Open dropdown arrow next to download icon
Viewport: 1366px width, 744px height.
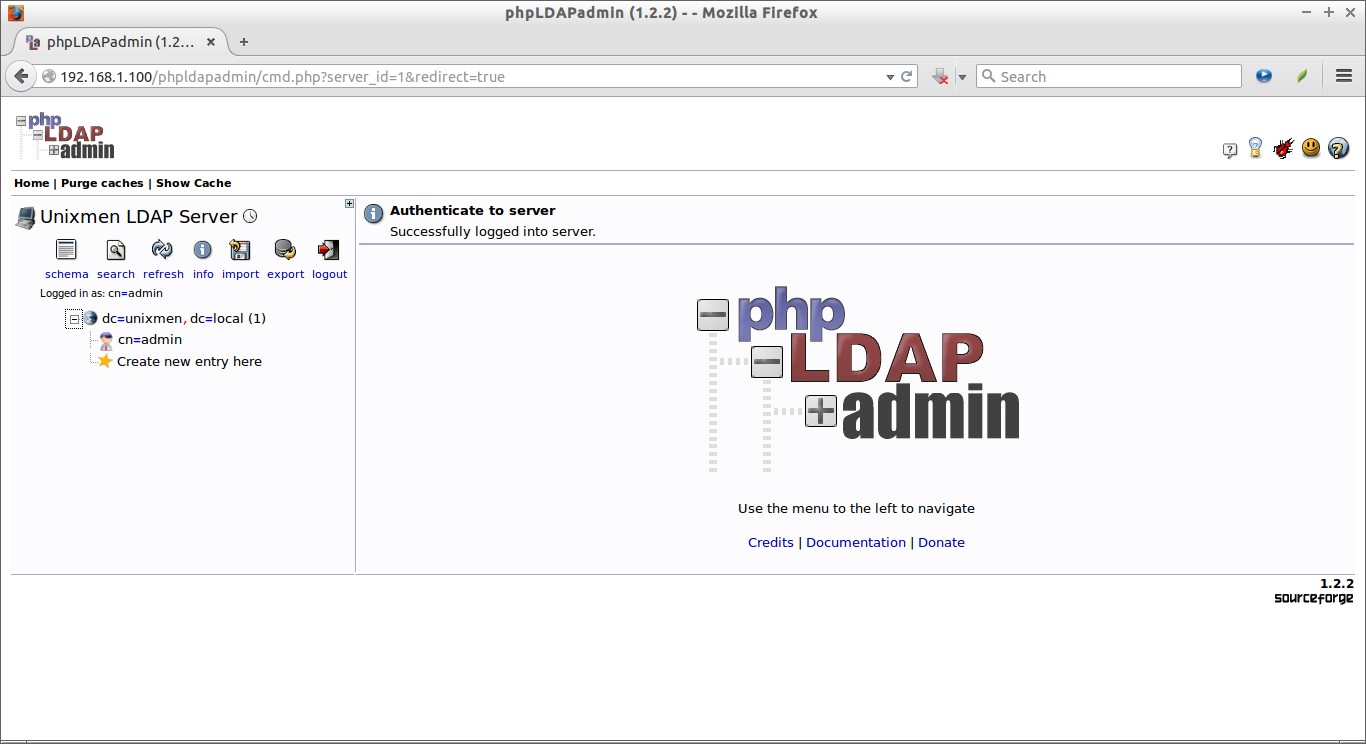pos(962,77)
